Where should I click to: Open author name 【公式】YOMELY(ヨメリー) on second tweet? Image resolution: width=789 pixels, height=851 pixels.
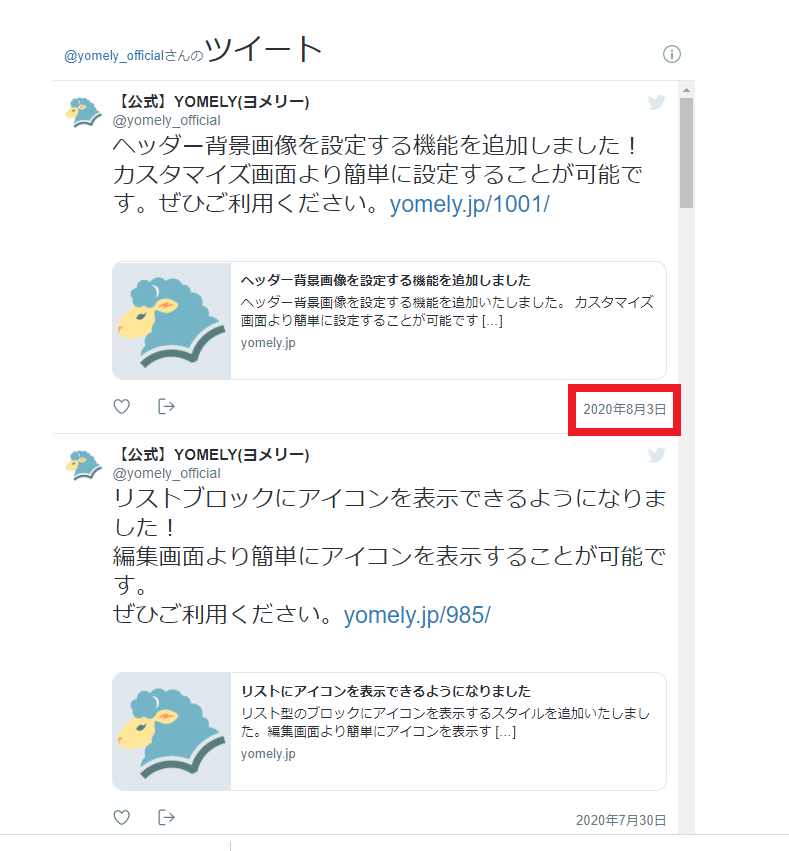[x=212, y=454]
